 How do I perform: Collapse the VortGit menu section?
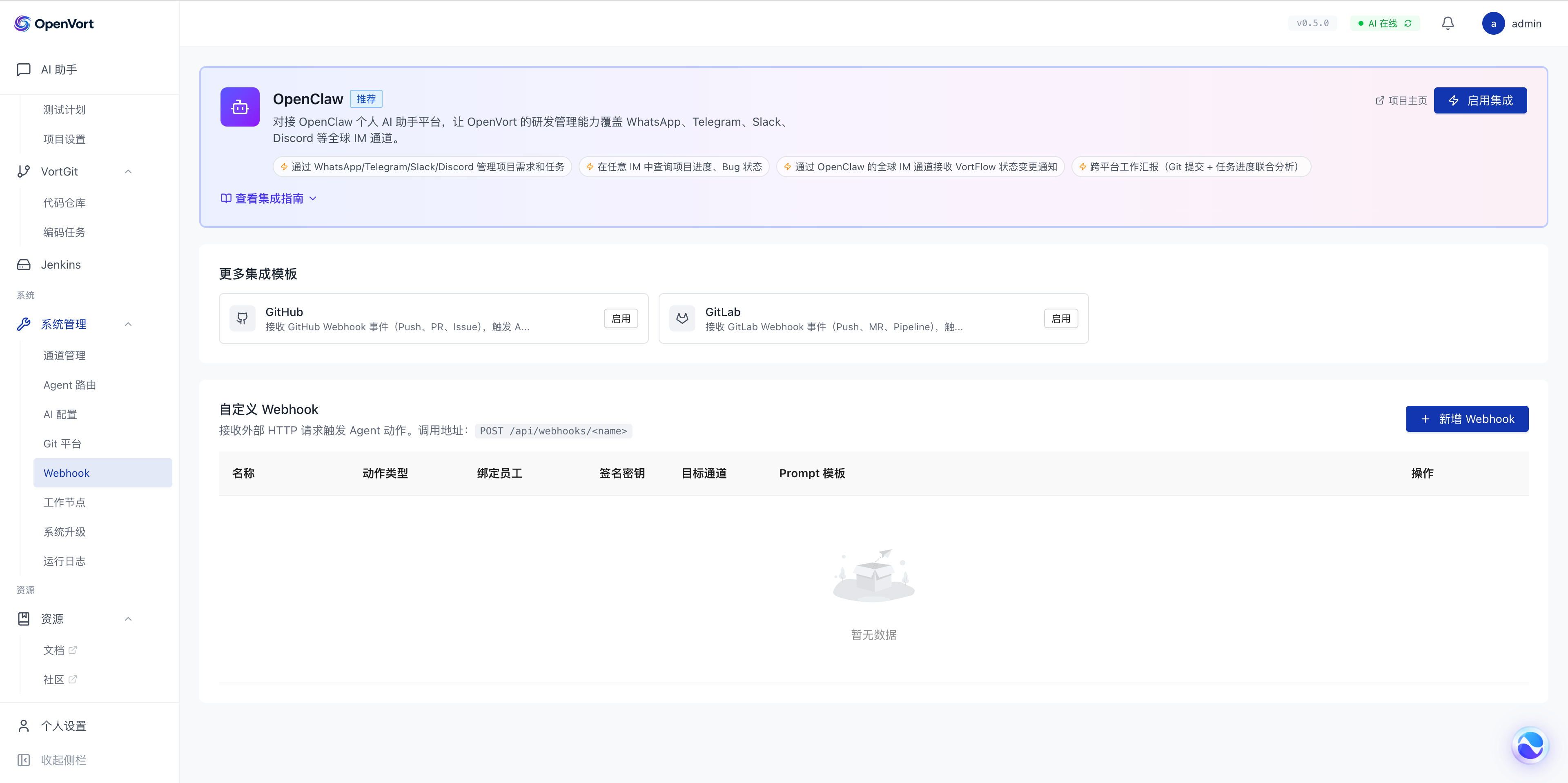coord(128,171)
